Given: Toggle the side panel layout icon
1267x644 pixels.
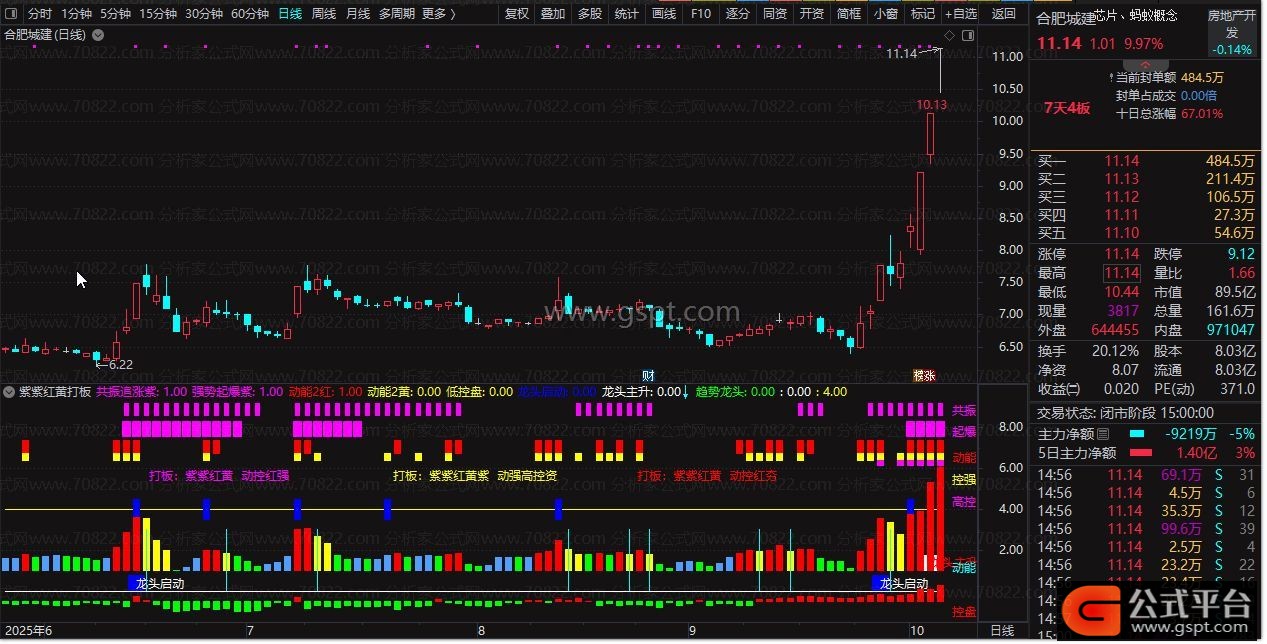Looking at the screenshot, I should (967, 34).
